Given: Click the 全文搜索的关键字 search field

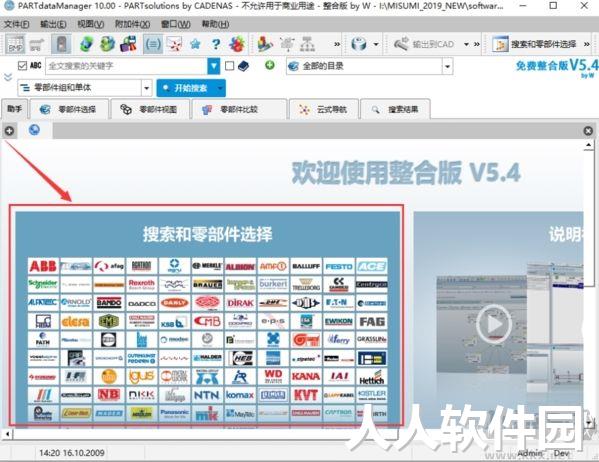Looking at the screenshot, I should click(x=126, y=66).
